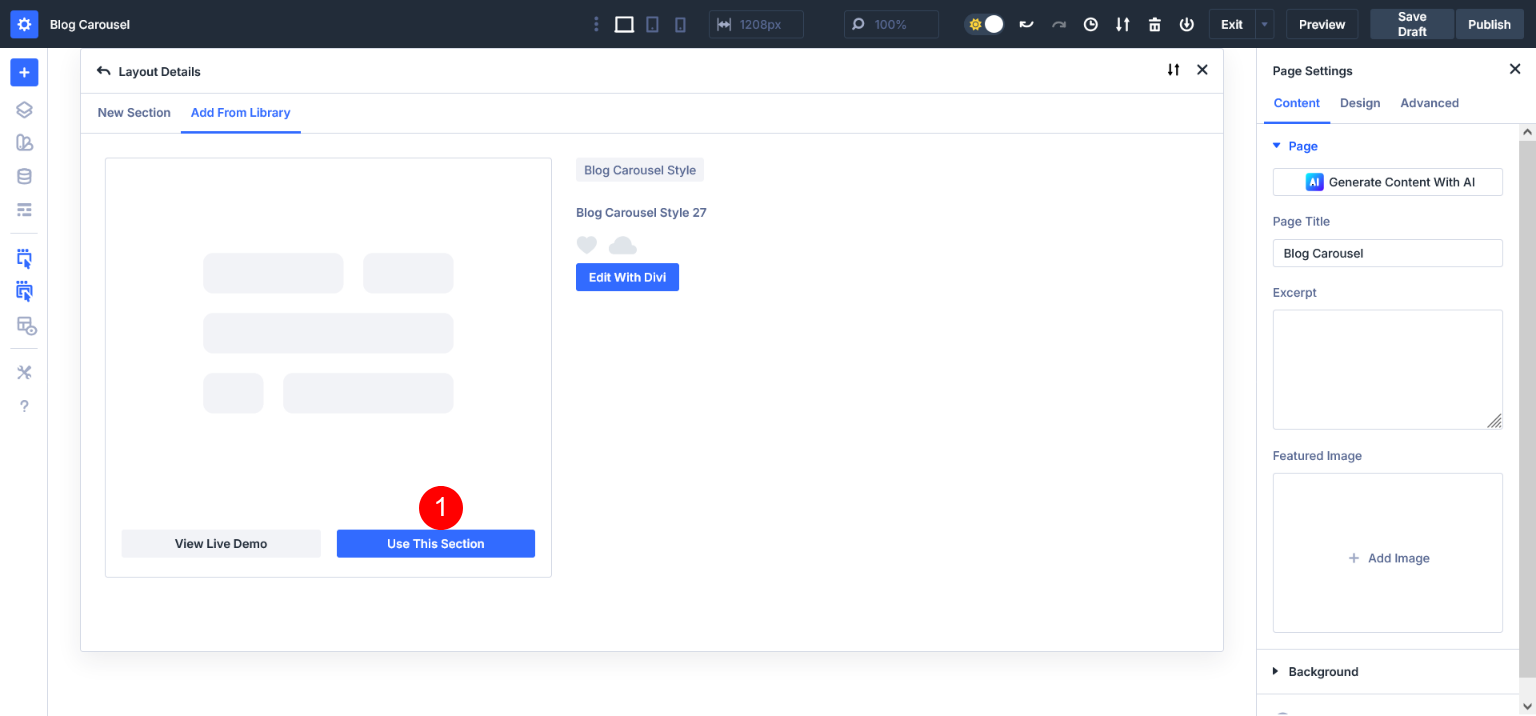1536x716 pixels.
Task: Click the Blog Carousel Style 27 title
Action: (641, 213)
